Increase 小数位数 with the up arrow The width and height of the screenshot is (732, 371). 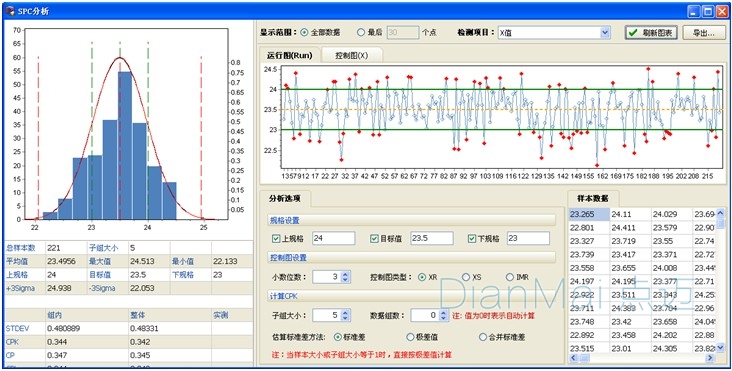click(x=345, y=274)
